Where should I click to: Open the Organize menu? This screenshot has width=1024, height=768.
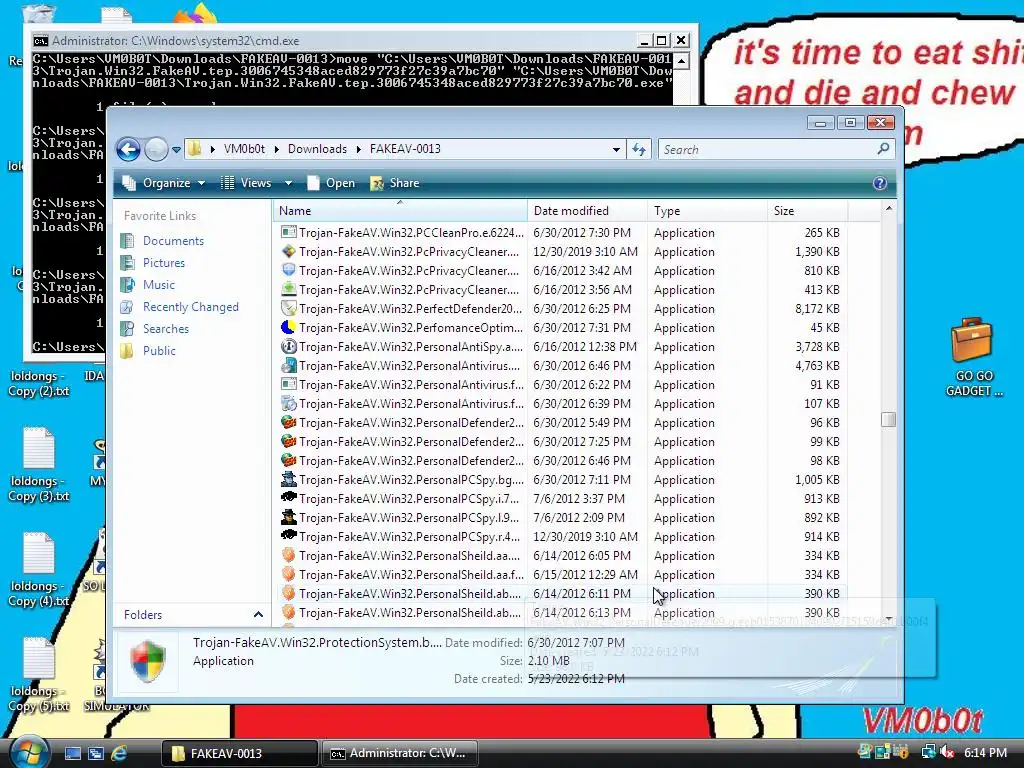(164, 183)
